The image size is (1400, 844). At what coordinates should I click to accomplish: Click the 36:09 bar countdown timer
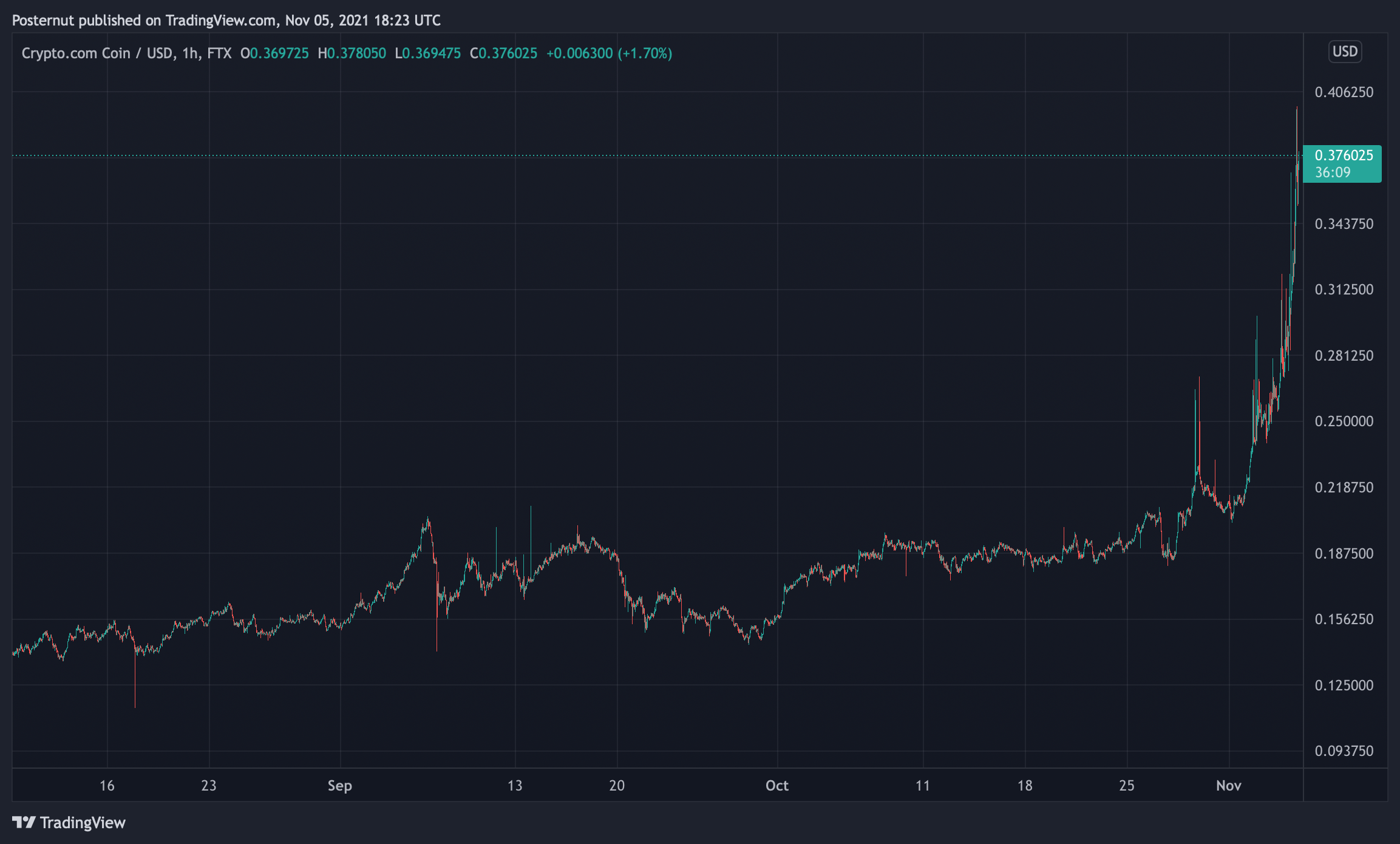pyautogui.click(x=1333, y=172)
